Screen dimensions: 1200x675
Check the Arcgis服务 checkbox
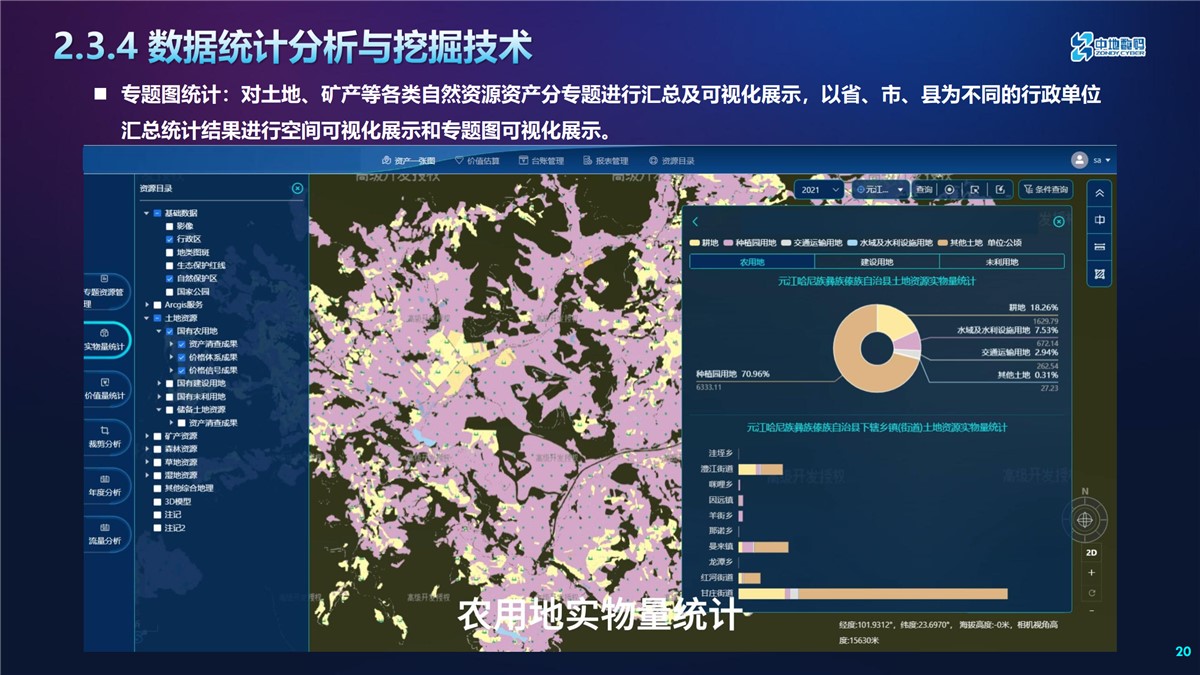[x=157, y=304]
